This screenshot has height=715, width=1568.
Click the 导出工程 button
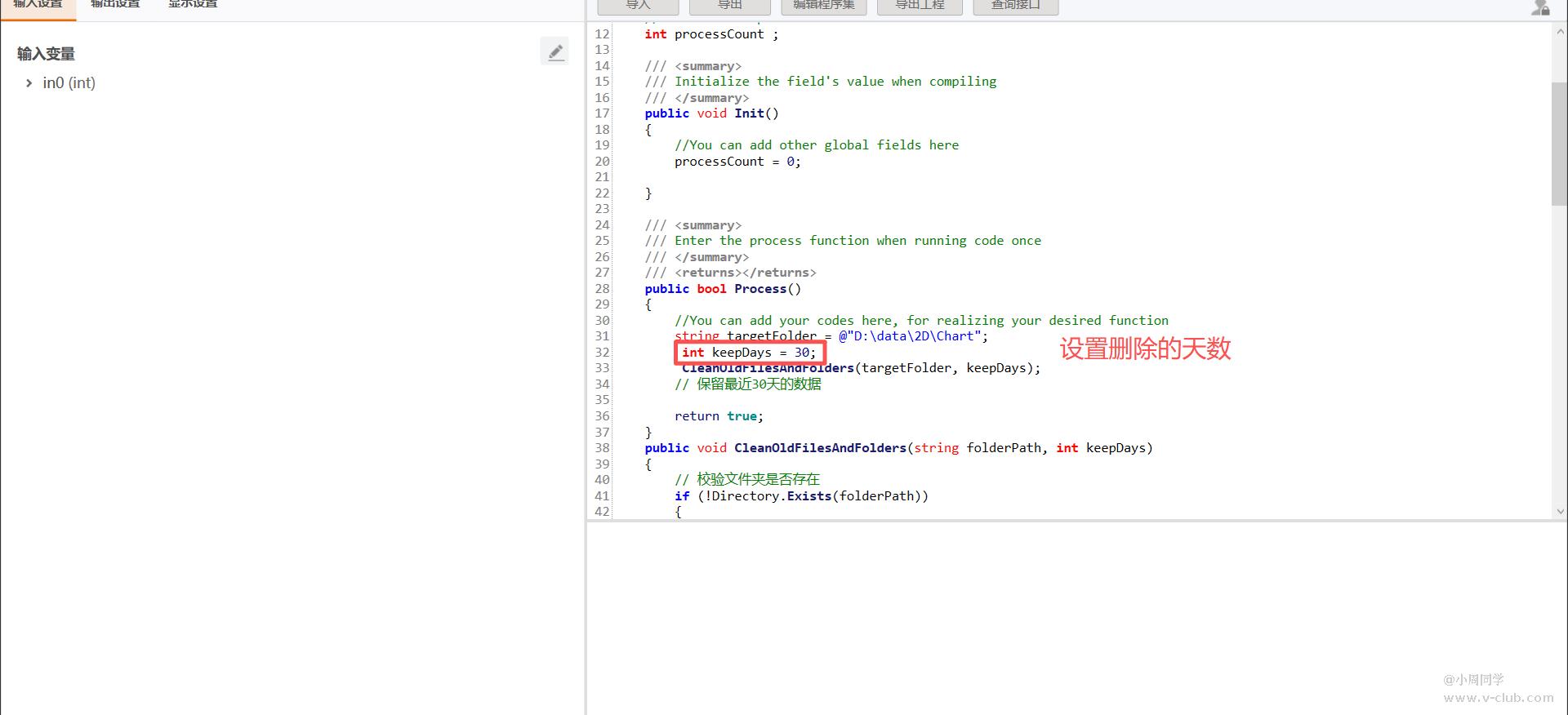point(920,6)
